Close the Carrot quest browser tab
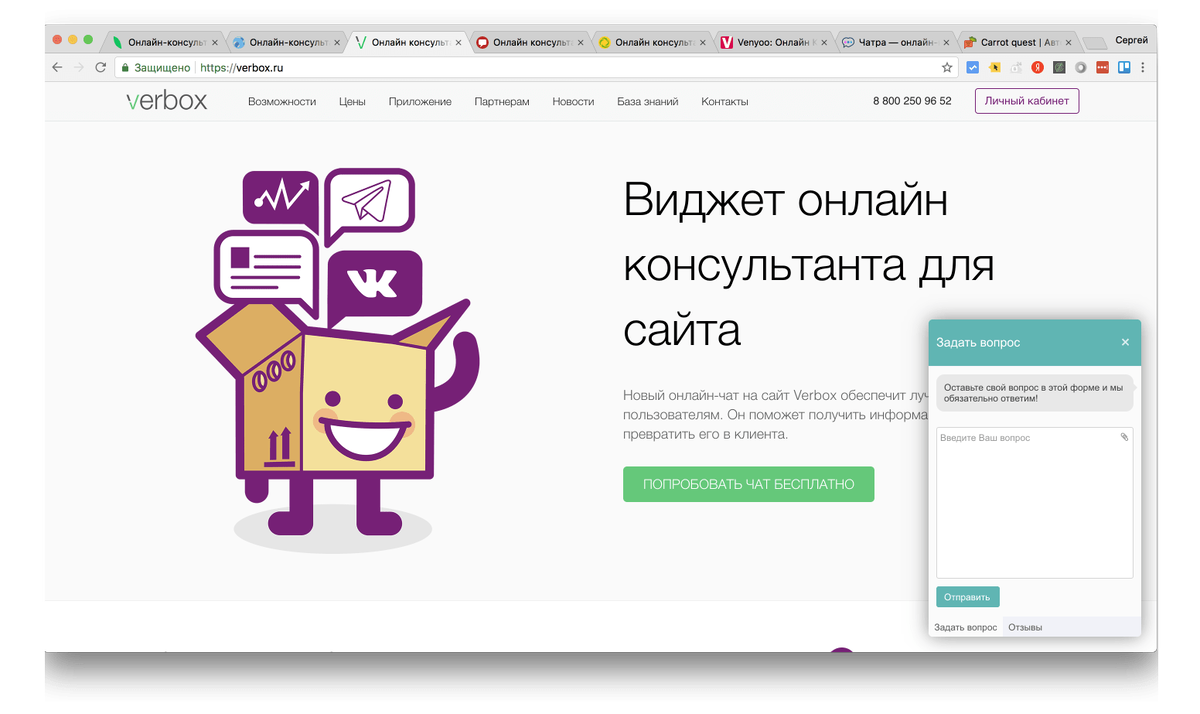 [1068, 43]
